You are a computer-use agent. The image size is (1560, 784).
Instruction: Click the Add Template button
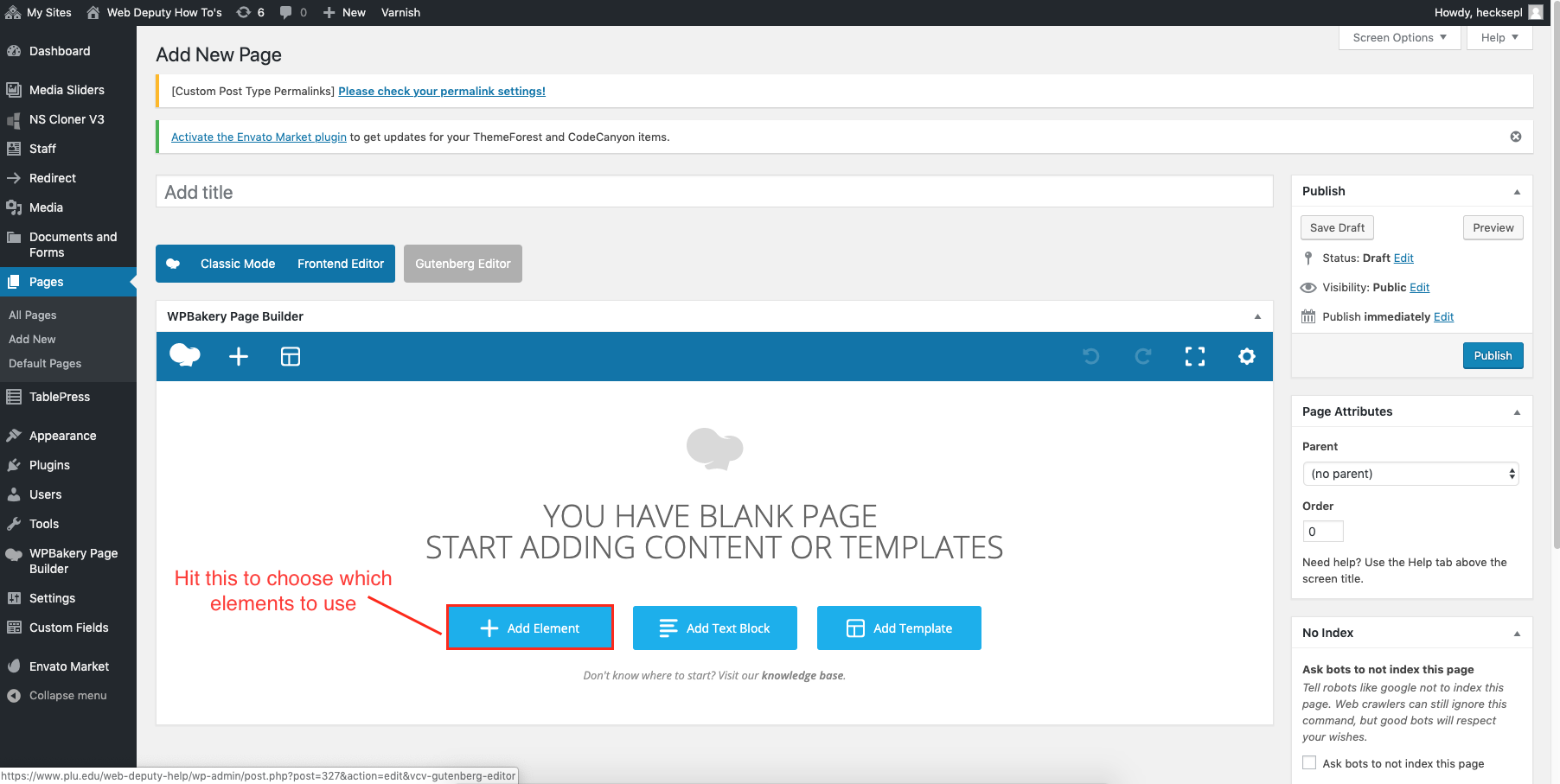tap(899, 628)
